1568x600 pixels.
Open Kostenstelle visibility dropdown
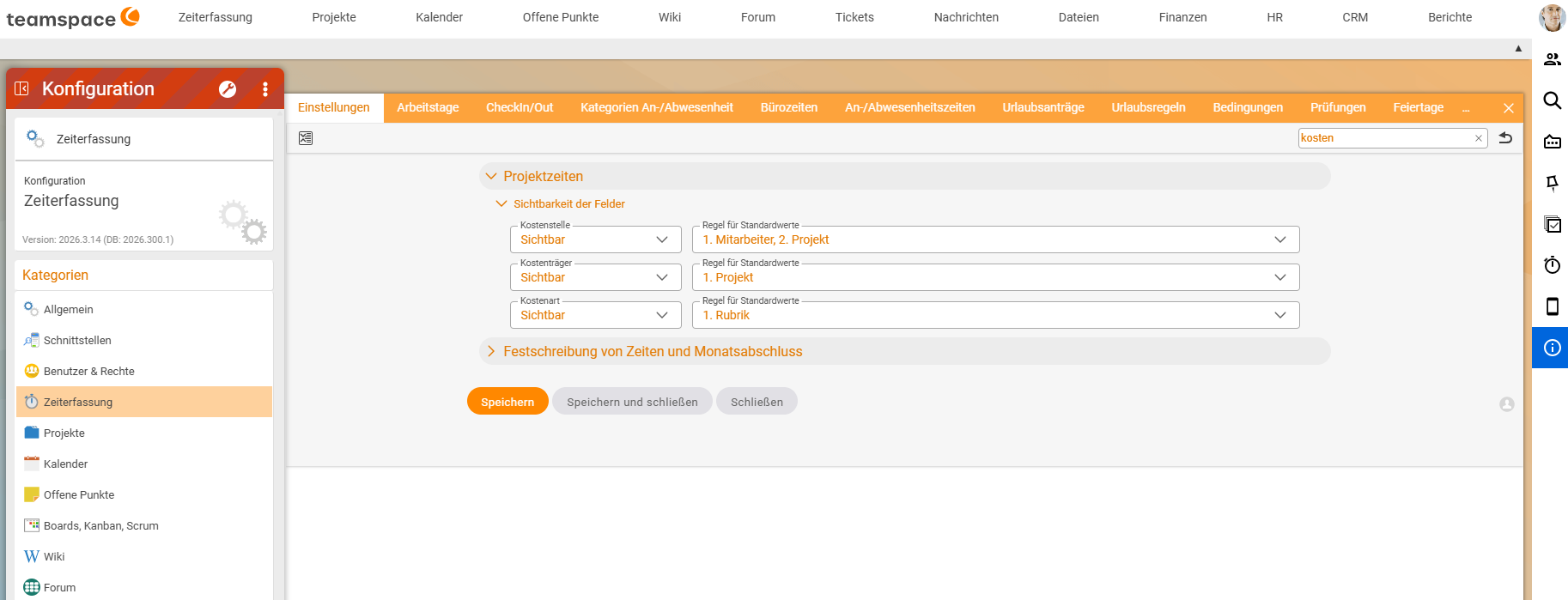point(595,239)
